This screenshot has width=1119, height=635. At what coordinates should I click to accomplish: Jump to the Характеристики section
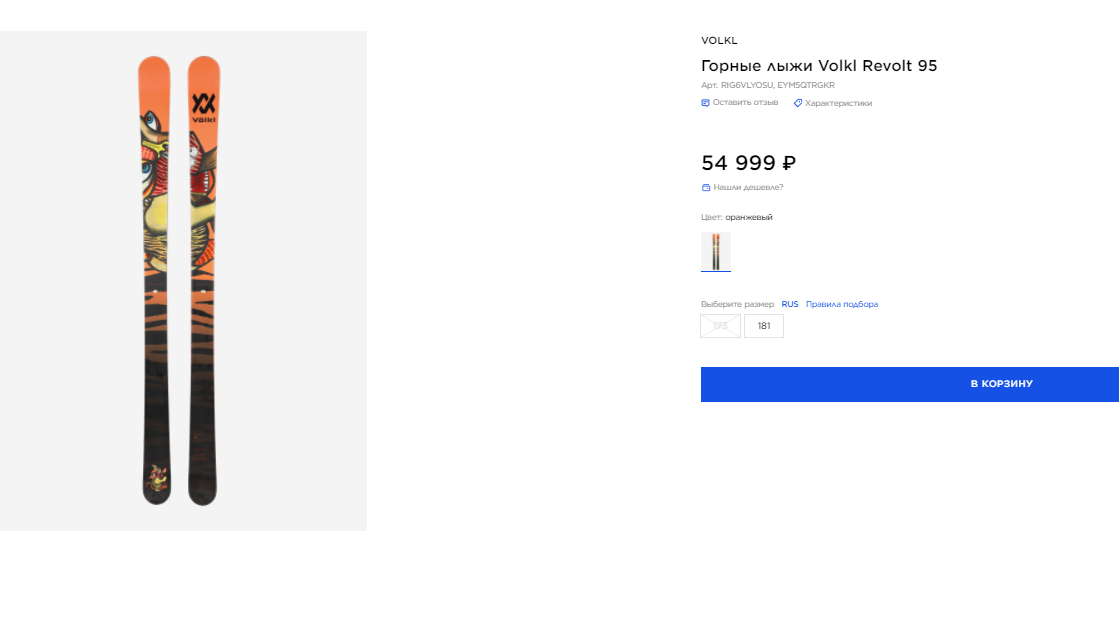coord(838,103)
